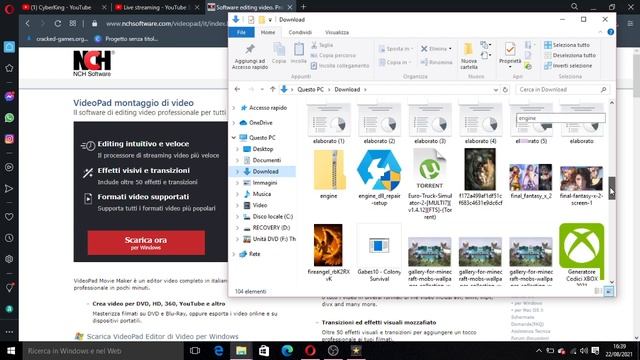The image size is (640, 360).
Task: Open WhatsApp in Opera sidebar
Action: 9,118
